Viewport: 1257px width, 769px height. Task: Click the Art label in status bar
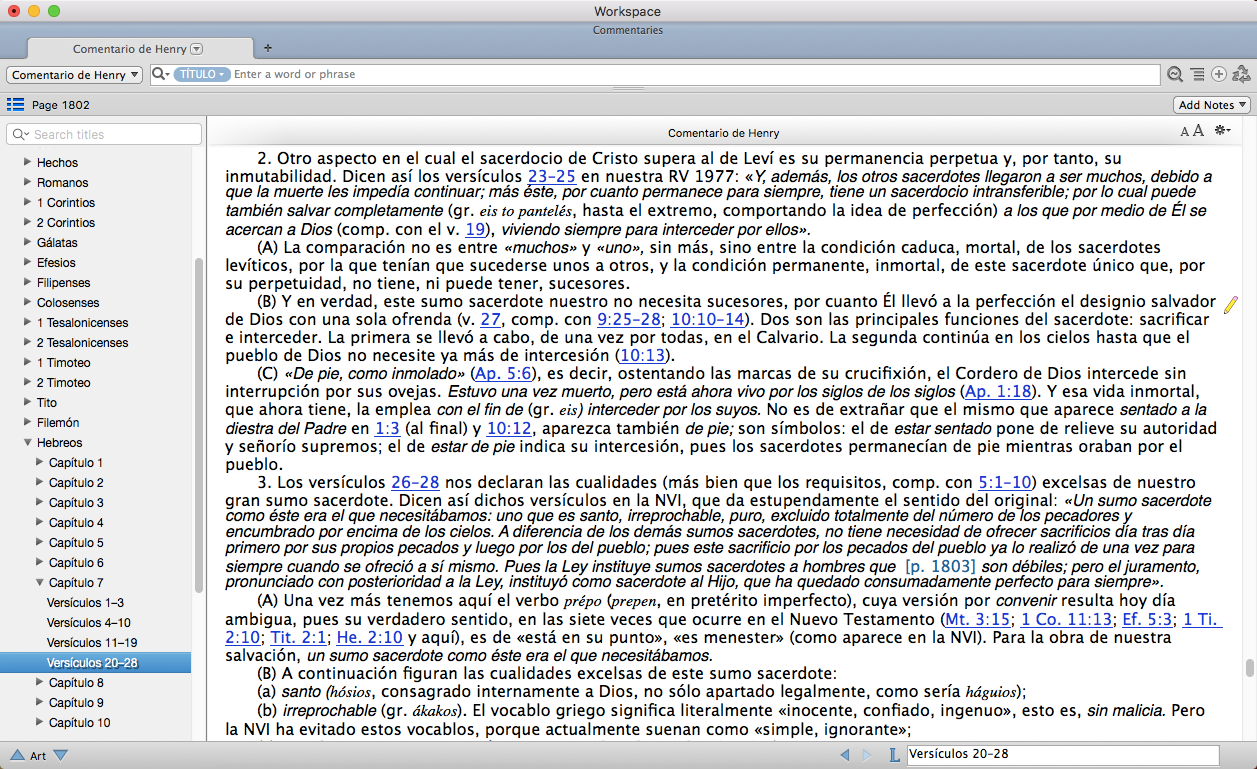click(38, 756)
